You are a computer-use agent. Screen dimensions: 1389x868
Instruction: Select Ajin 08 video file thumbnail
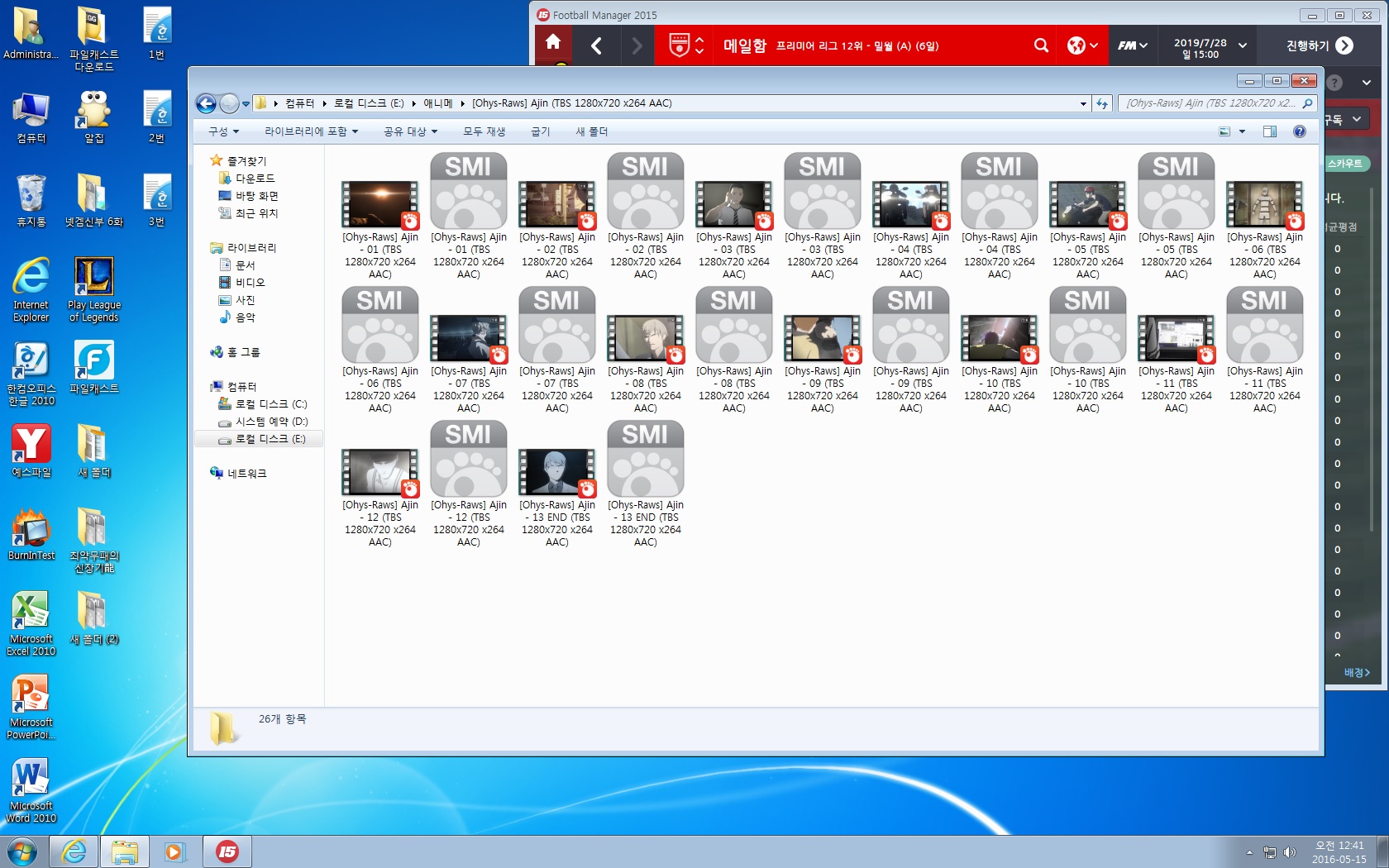click(x=646, y=338)
